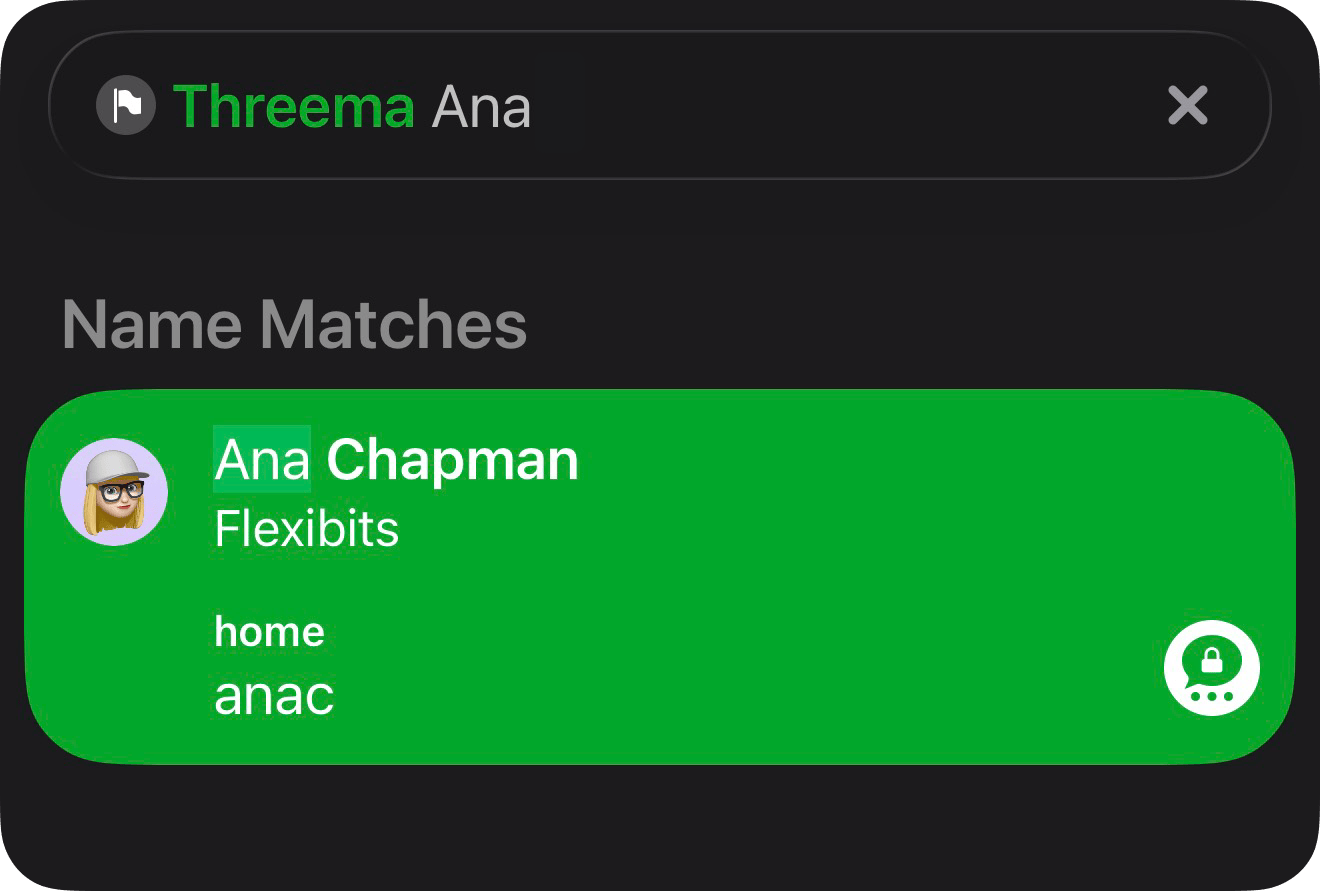Click the typed query text Ana
1320x891 pixels.
[x=481, y=106]
